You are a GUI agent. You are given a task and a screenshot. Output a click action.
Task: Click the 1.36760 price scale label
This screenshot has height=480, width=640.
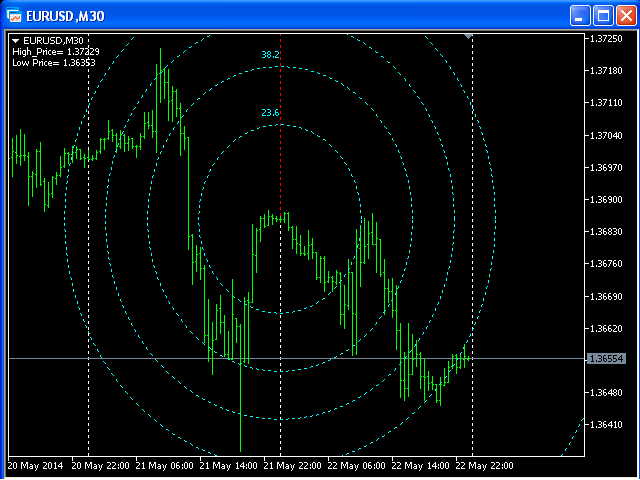607,264
